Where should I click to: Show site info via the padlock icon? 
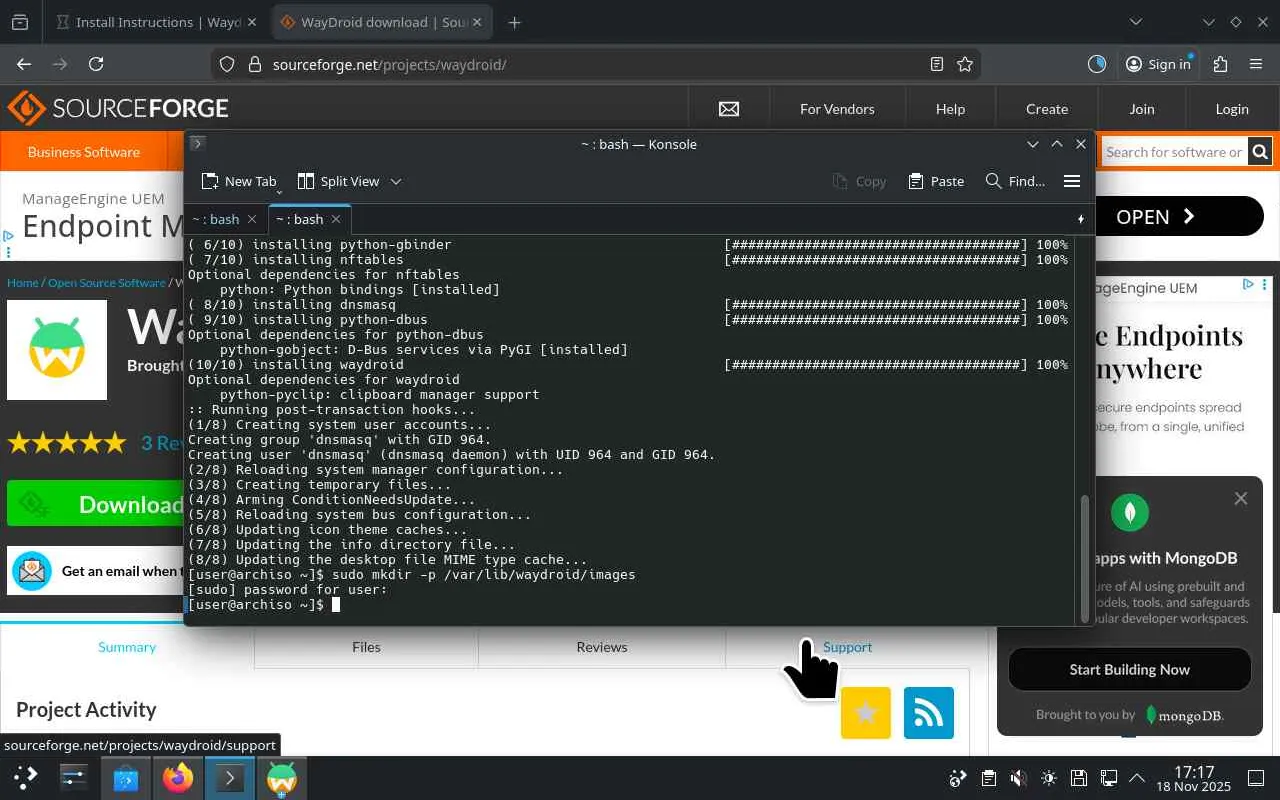point(254,64)
